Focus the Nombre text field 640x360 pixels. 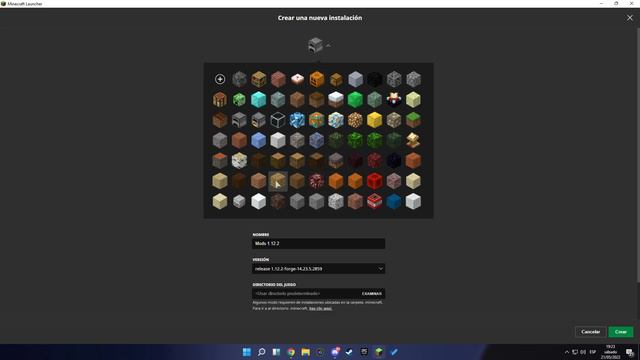318,244
